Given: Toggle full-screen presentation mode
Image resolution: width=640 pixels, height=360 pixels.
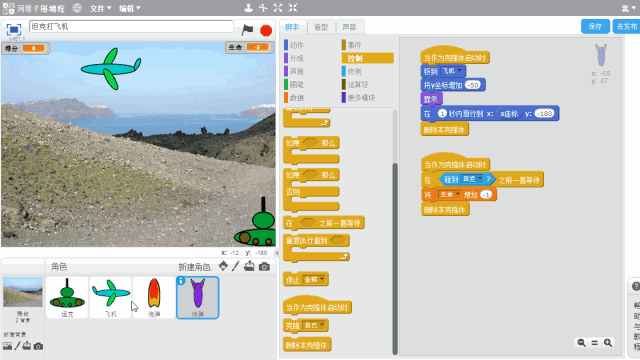Looking at the screenshot, I should point(14,30).
